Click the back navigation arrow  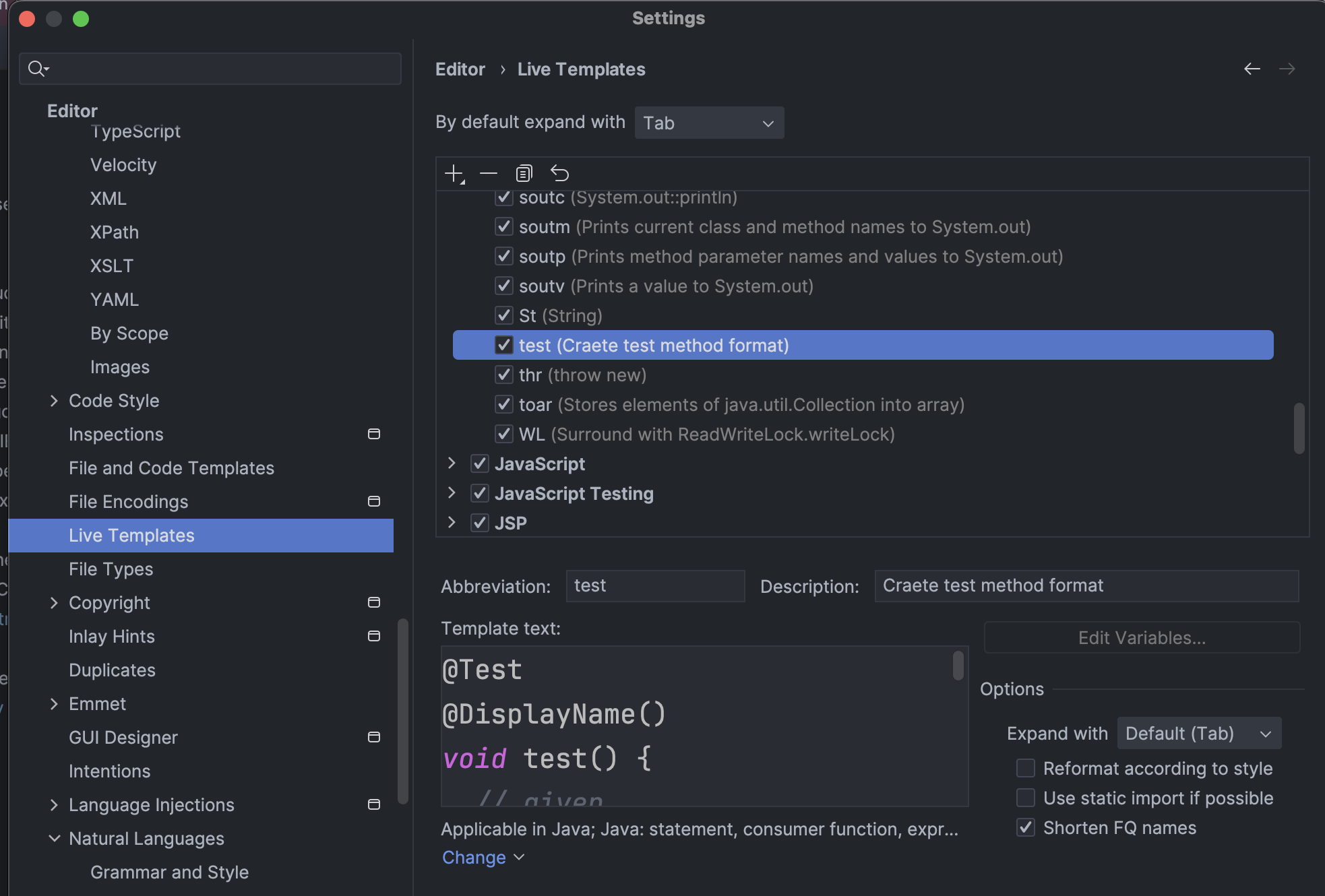tap(1252, 69)
